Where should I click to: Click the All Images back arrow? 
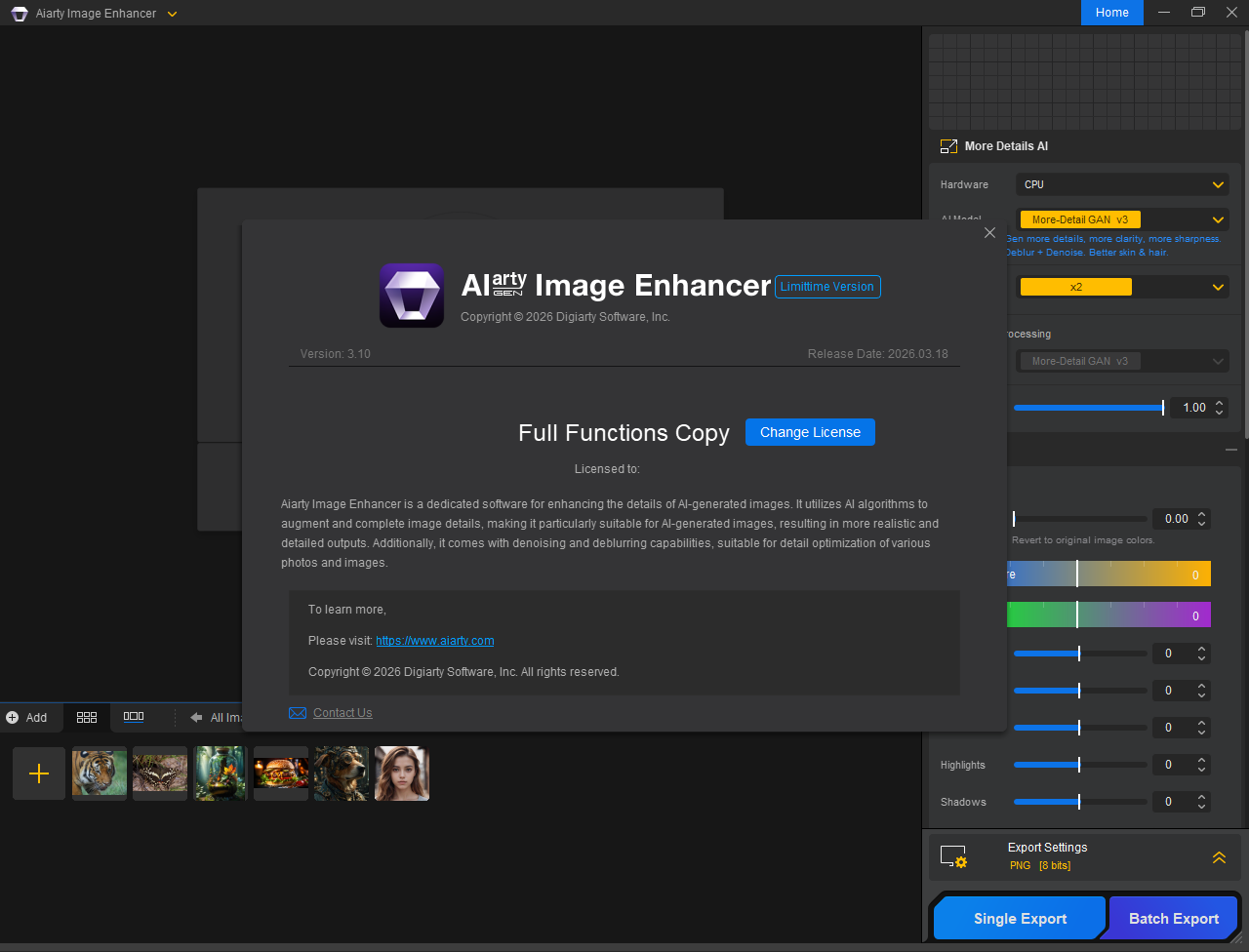[196, 717]
